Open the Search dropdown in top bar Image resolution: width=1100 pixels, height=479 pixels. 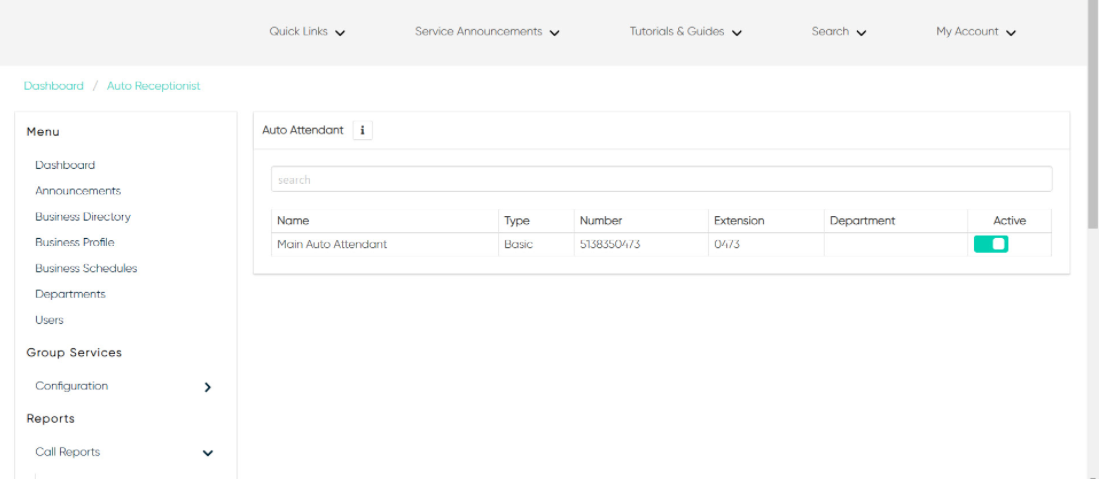pyautogui.click(x=838, y=32)
